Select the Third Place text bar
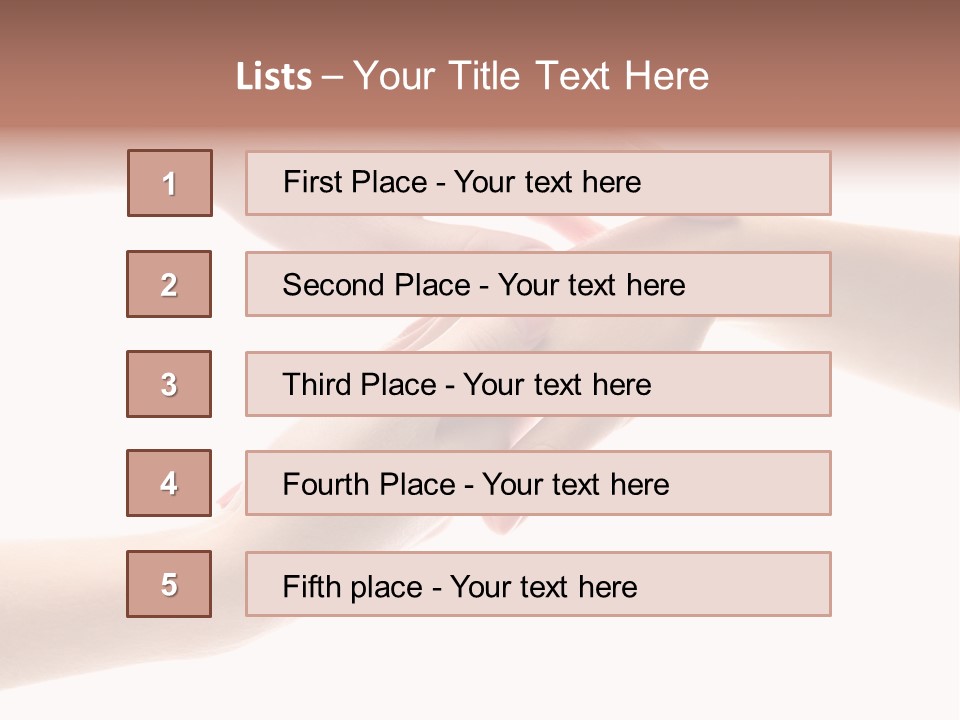Viewport: 960px width, 720px height. coord(538,384)
